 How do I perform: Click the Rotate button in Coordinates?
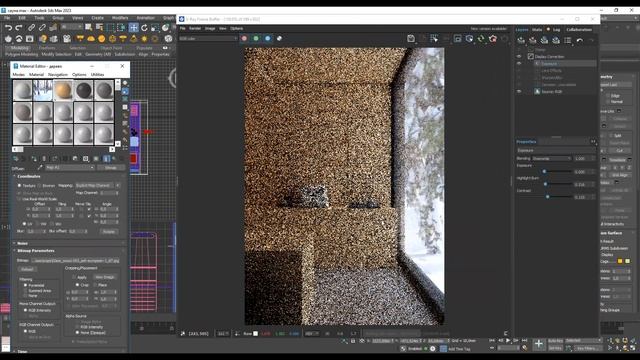click(x=109, y=231)
